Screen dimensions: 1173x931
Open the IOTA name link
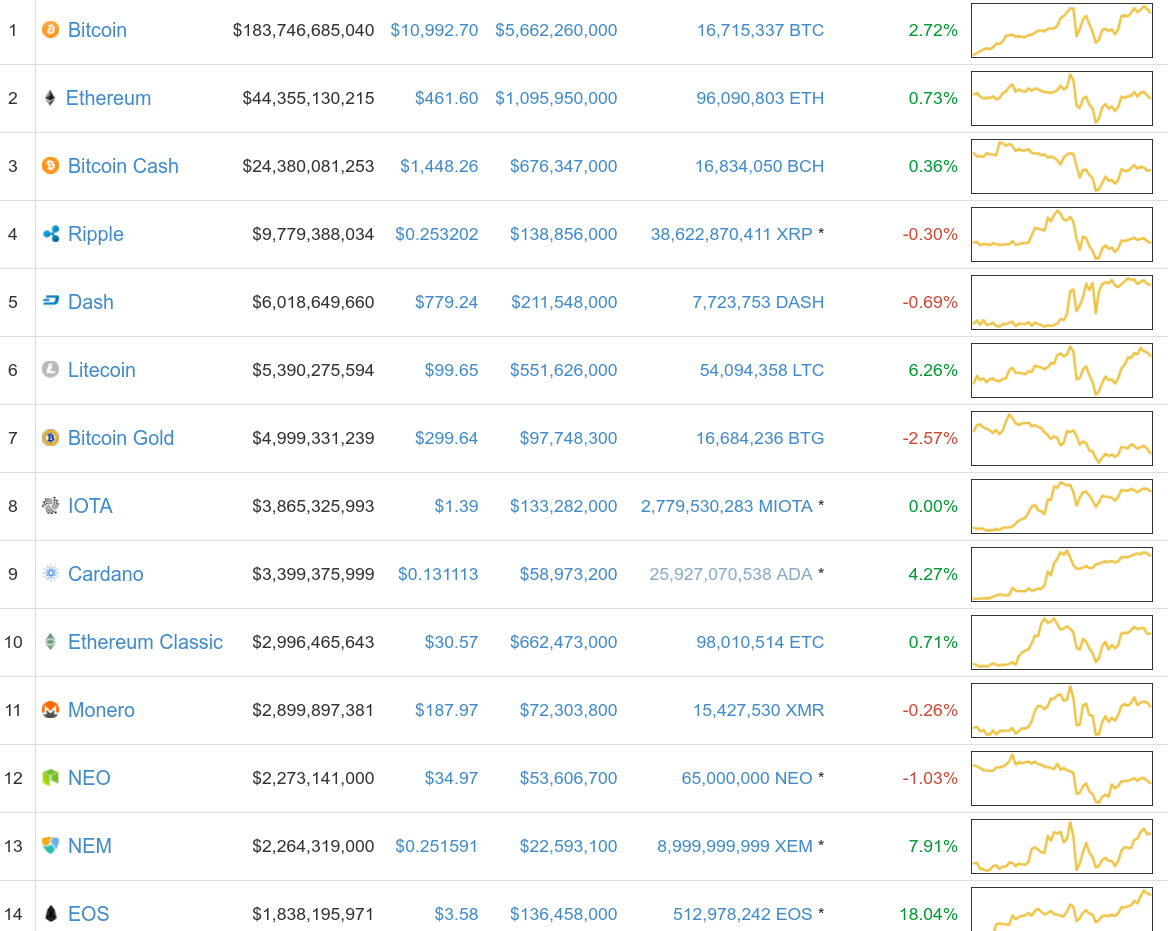point(91,506)
